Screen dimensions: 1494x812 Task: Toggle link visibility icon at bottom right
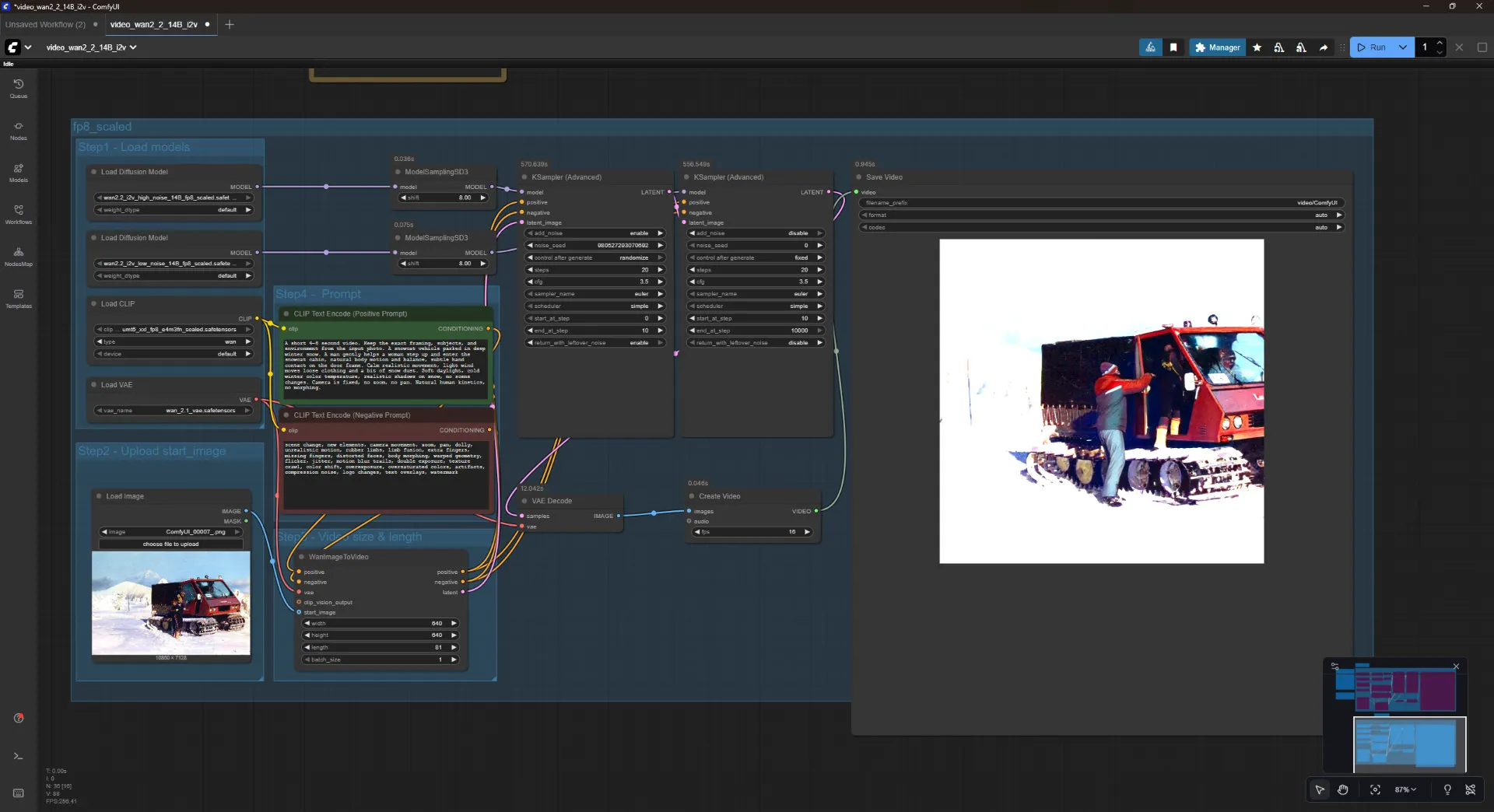(x=1470, y=789)
